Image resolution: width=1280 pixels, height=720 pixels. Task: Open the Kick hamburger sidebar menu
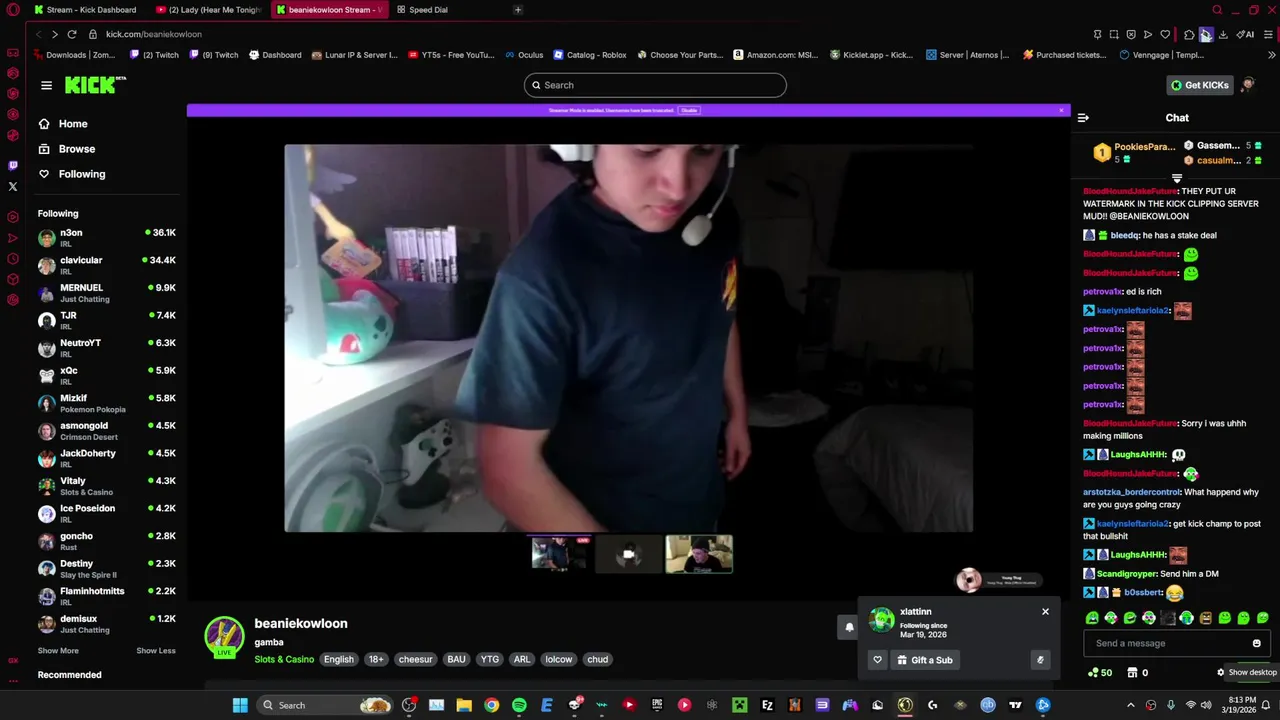click(46, 85)
